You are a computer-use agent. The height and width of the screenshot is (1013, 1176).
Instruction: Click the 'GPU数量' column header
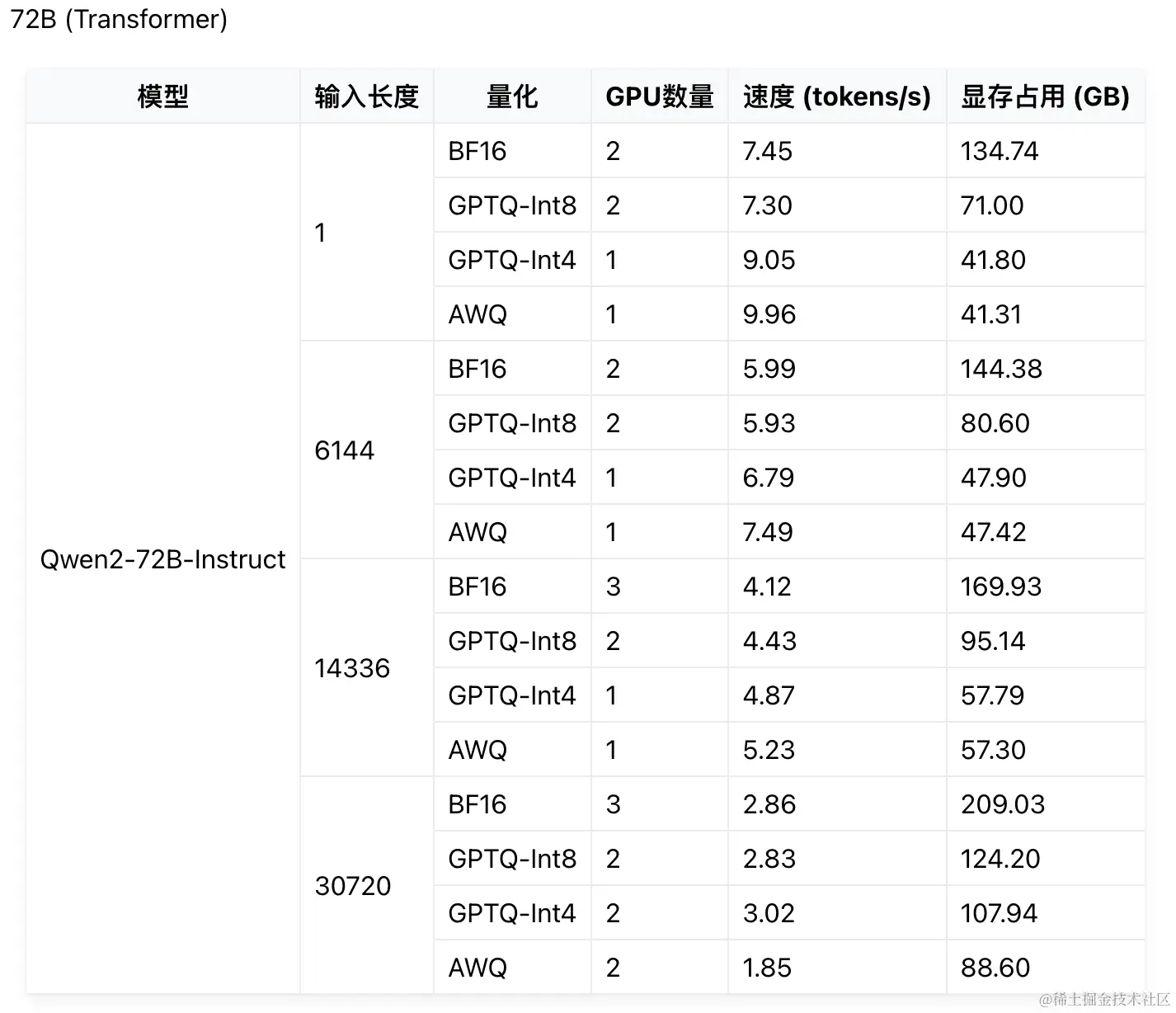(660, 97)
